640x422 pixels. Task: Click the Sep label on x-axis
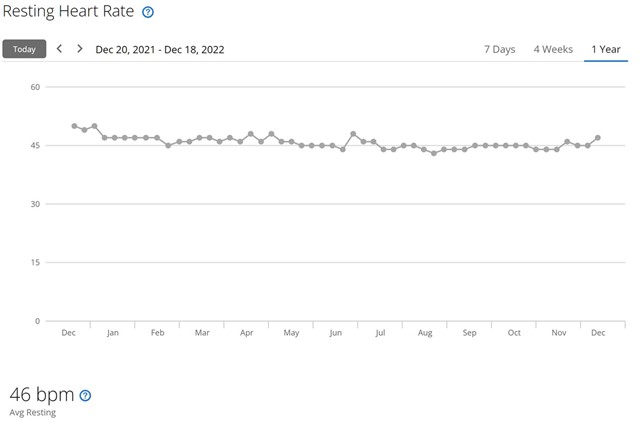[470, 332]
